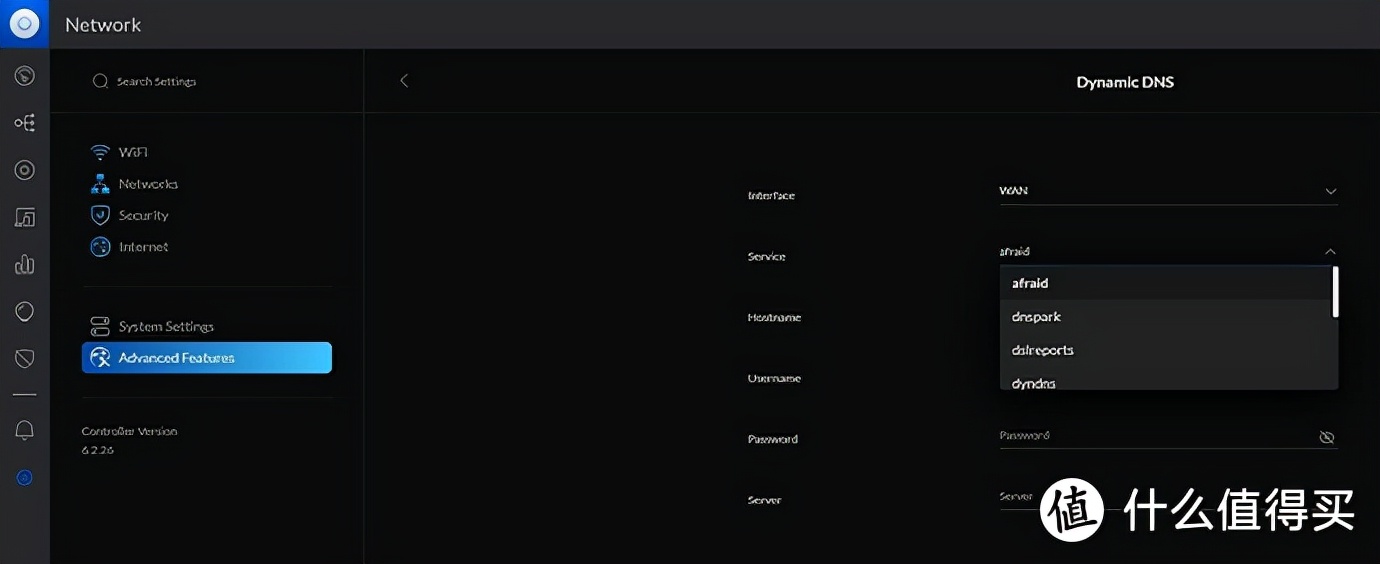The width and height of the screenshot is (1380, 564).
Task: Click the Service field label
Action: click(767, 257)
